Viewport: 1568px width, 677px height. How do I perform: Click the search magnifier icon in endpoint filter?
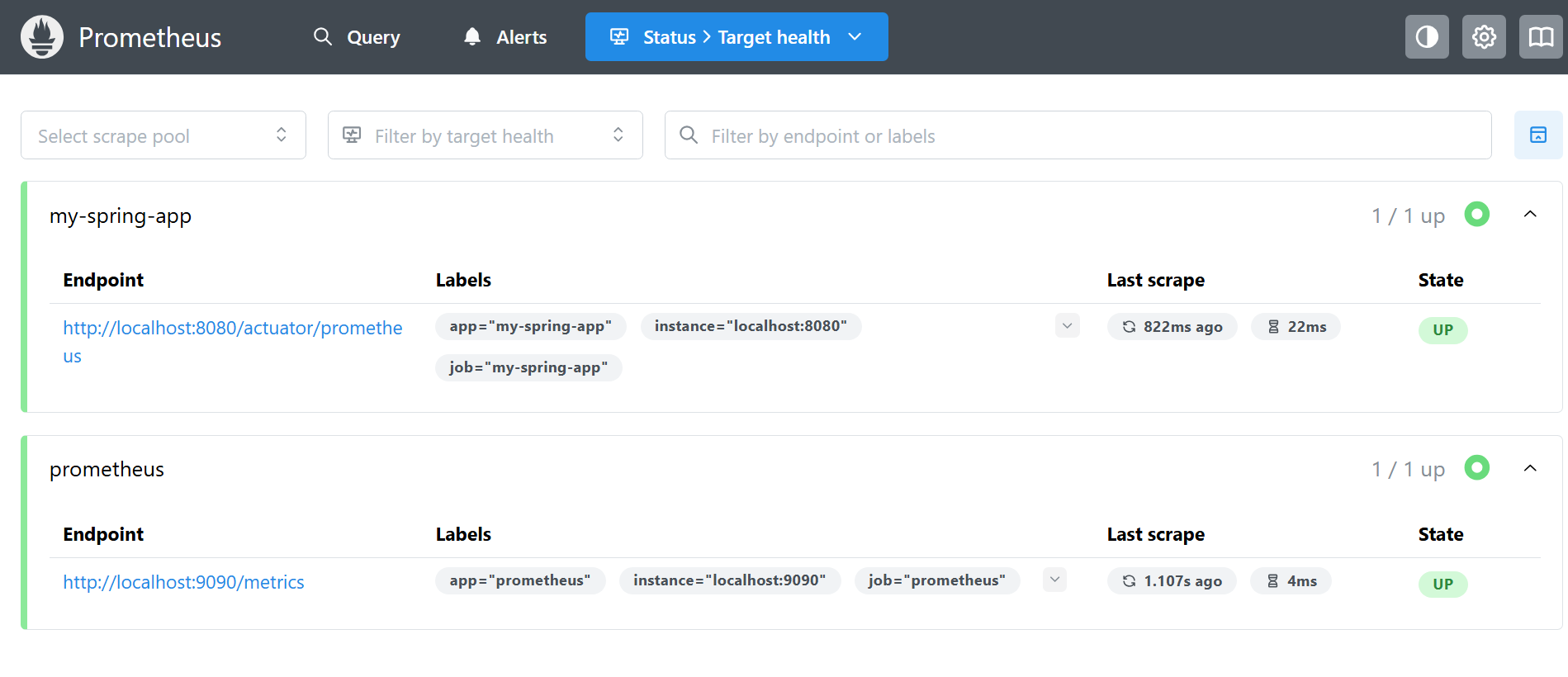[689, 135]
